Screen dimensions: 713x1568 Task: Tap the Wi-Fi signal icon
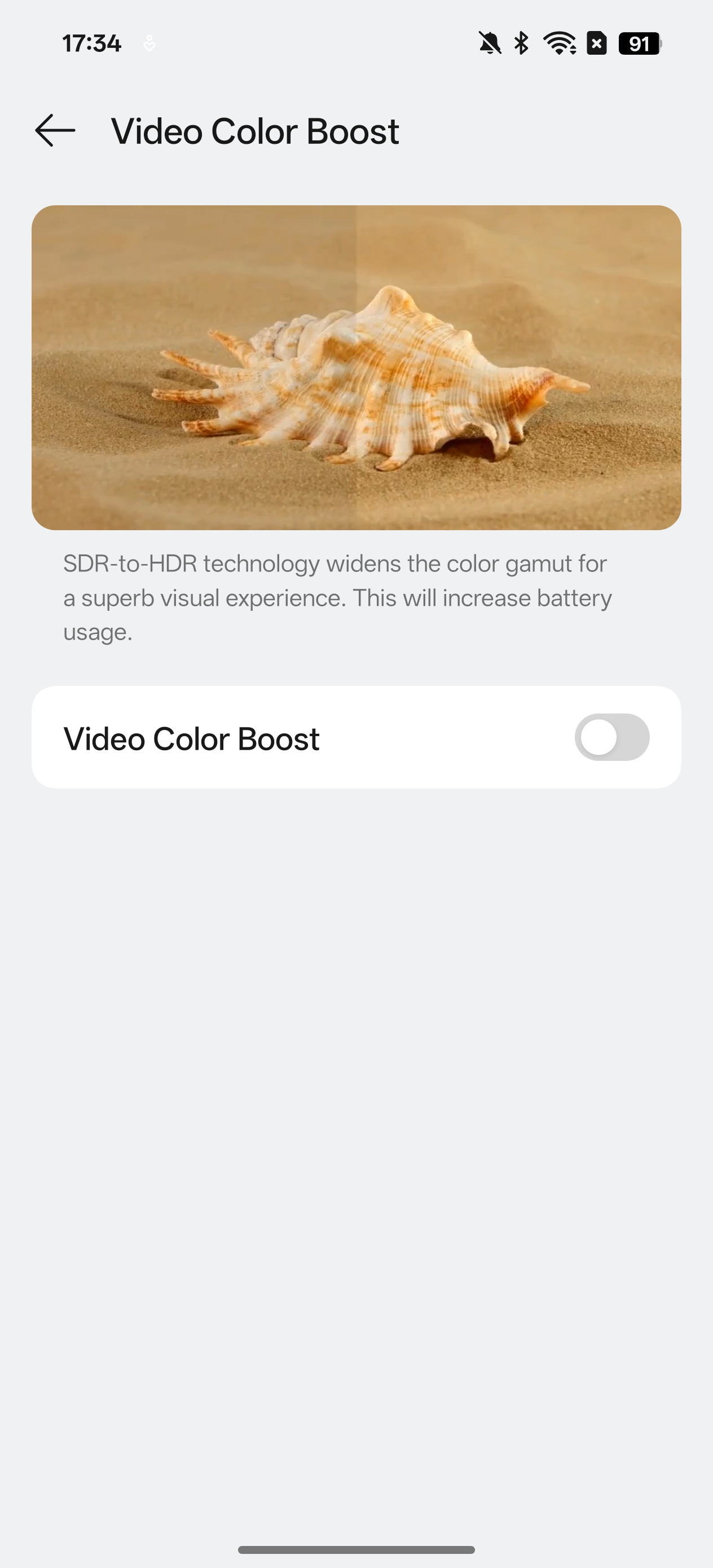click(x=560, y=43)
